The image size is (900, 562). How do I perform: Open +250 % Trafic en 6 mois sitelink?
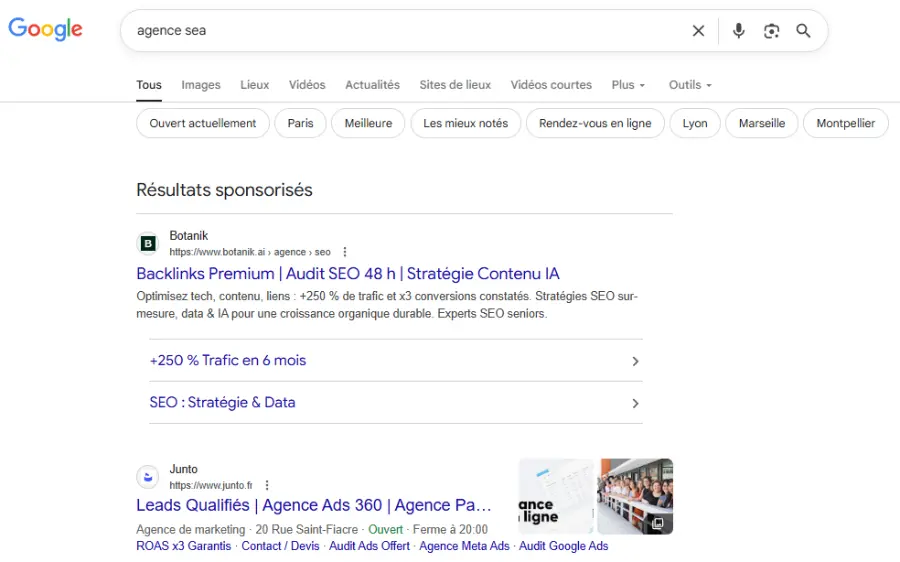pyautogui.click(x=228, y=361)
